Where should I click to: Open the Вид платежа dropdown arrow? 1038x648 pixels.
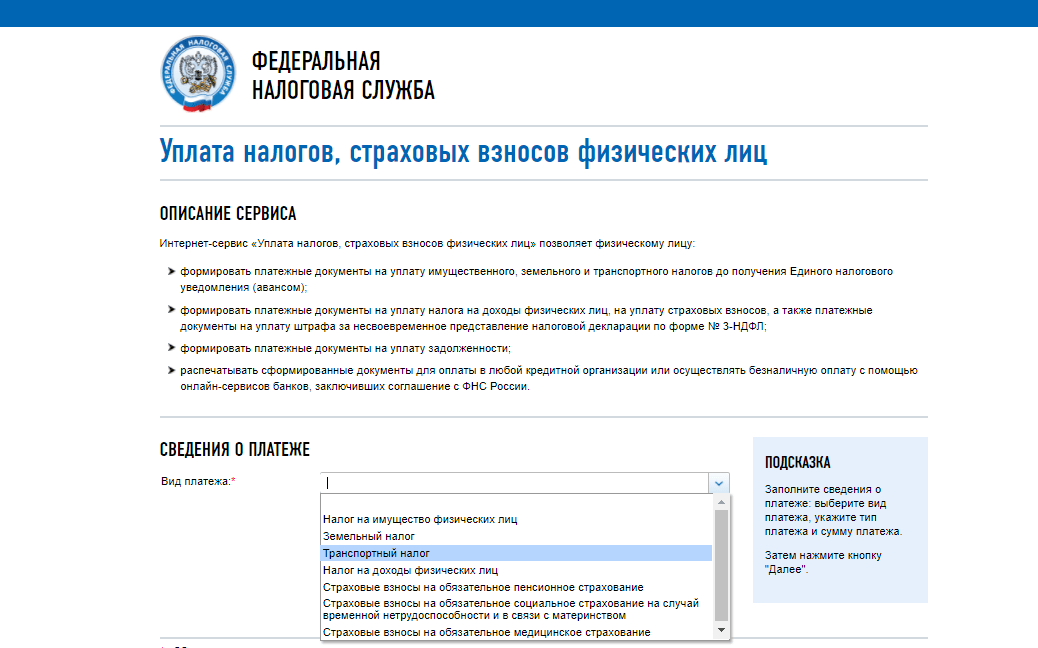pos(718,483)
